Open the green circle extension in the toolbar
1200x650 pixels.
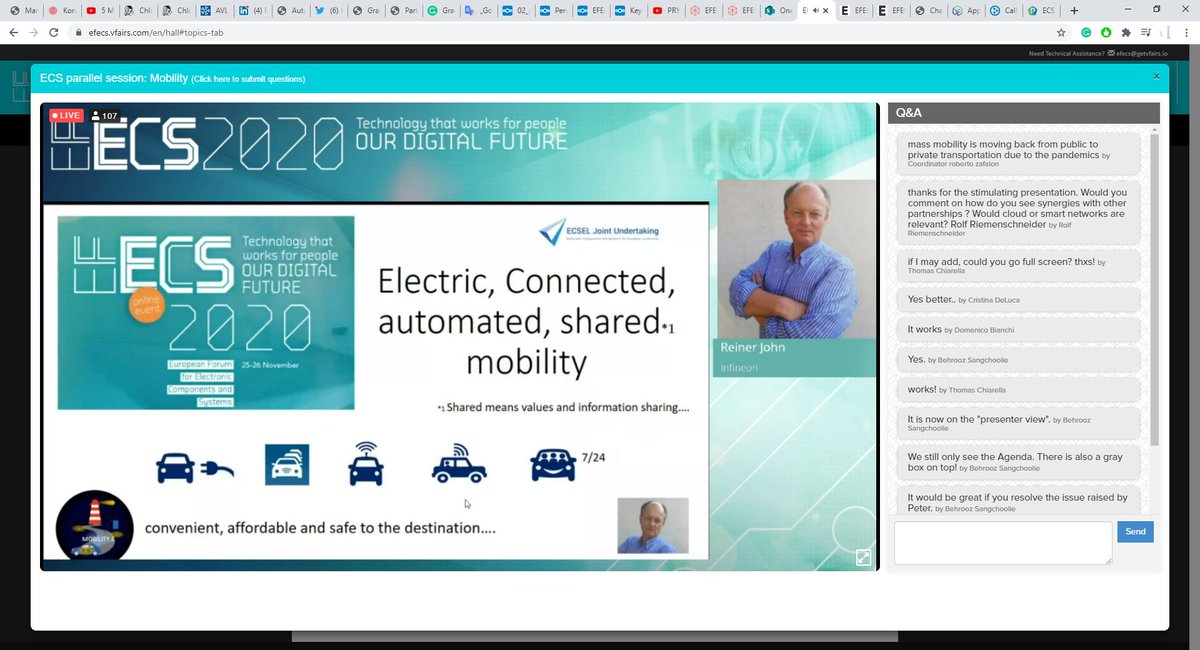pyautogui.click(x=1105, y=32)
